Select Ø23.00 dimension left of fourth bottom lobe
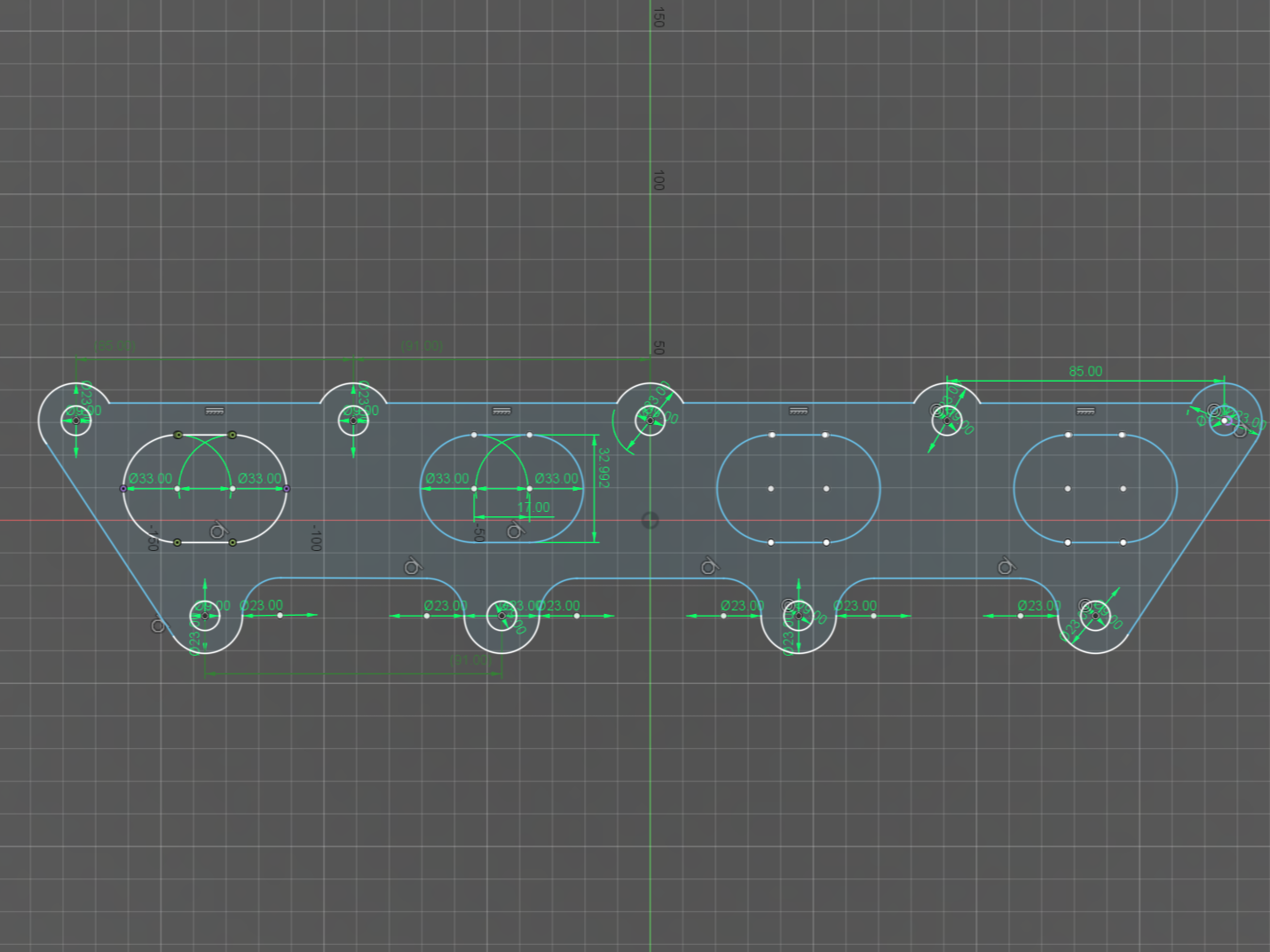The height and width of the screenshot is (952, 1270). click(1038, 605)
